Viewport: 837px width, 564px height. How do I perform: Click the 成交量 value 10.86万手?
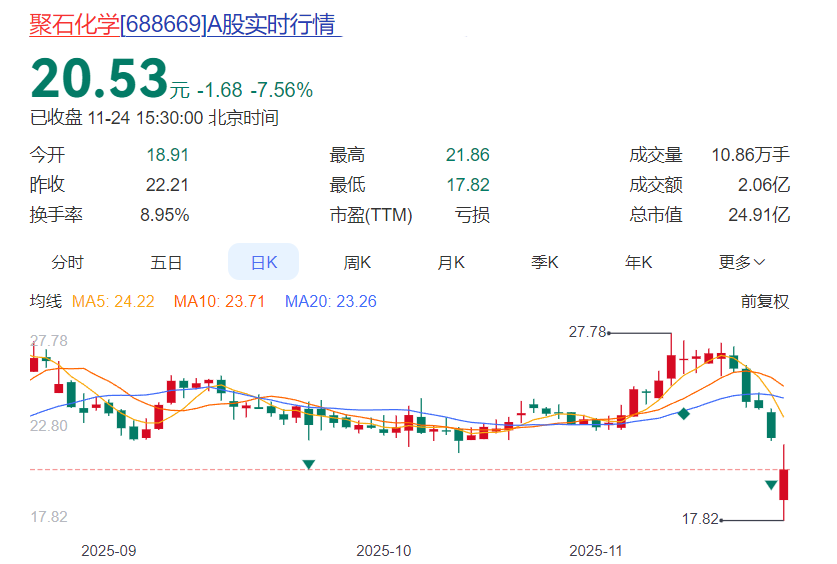tap(750, 155)
